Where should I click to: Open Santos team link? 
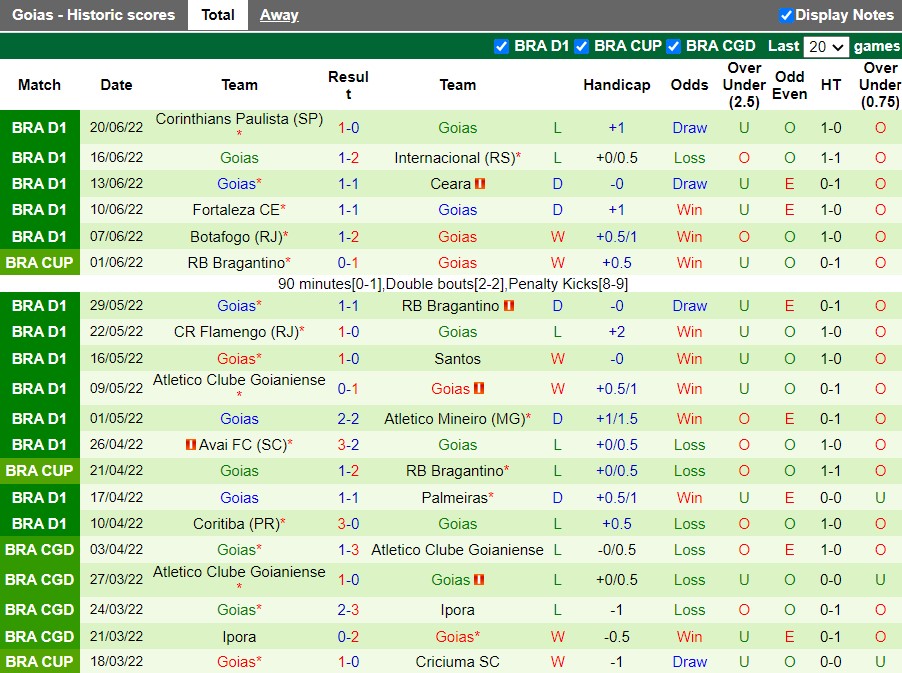click(457, 359)
